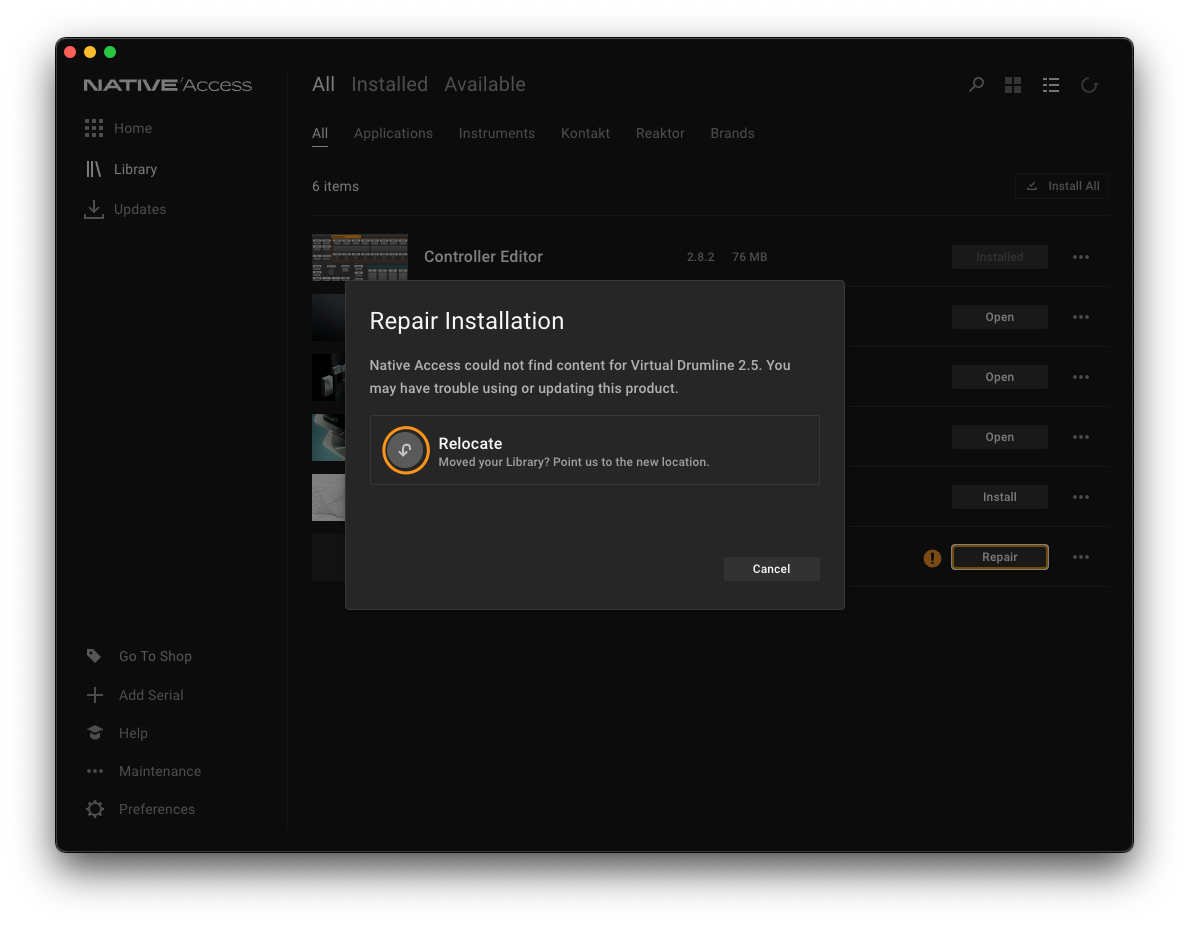Click the red close window button
Viewport: 1189px width, 926px height.
click(70, 52)
